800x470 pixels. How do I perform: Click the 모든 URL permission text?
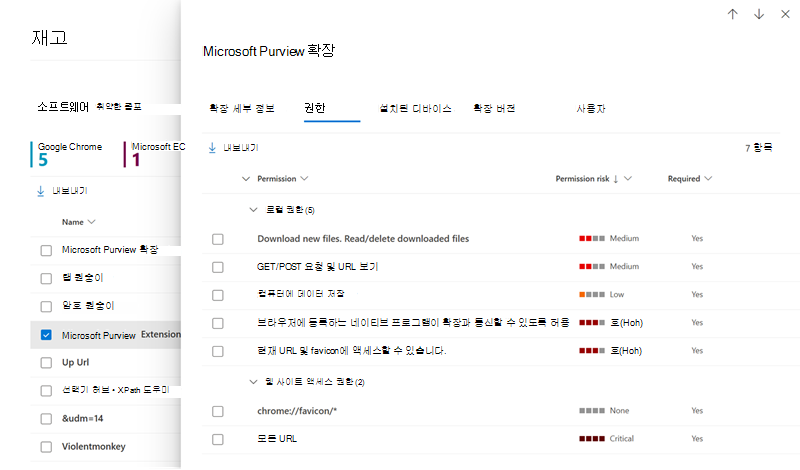click(277, 439)
